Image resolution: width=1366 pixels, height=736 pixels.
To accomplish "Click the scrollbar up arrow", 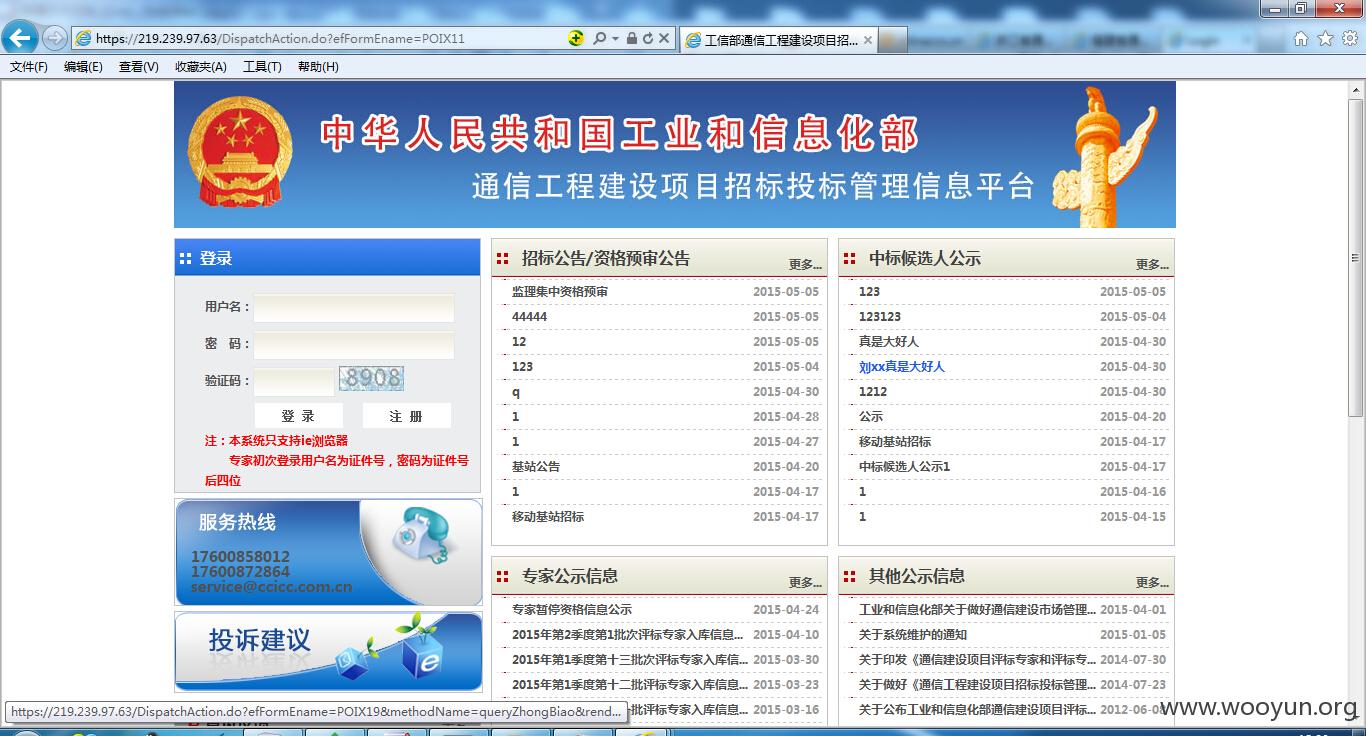I will (x=1356, y=89).
